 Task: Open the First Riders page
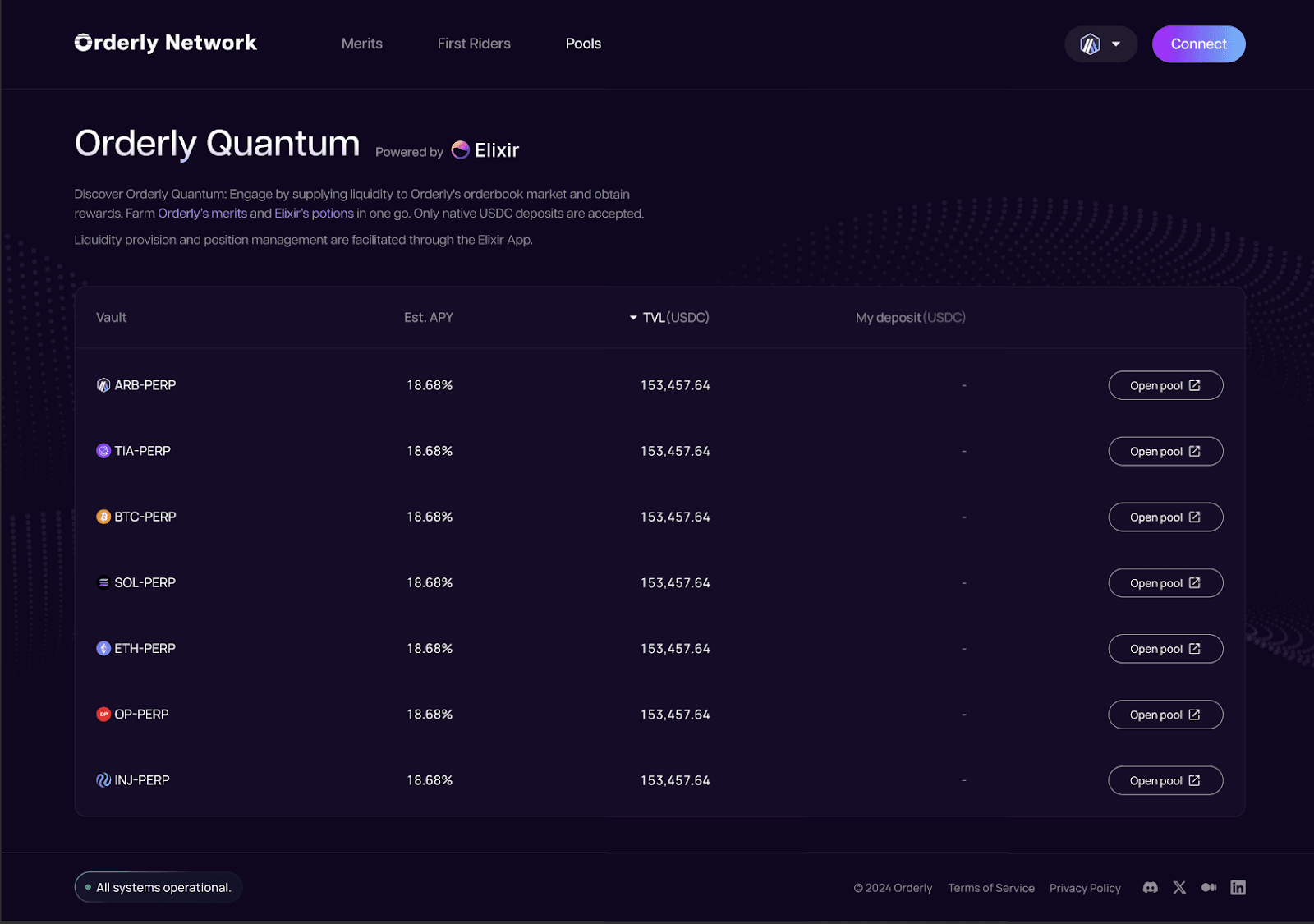point(474,44)
